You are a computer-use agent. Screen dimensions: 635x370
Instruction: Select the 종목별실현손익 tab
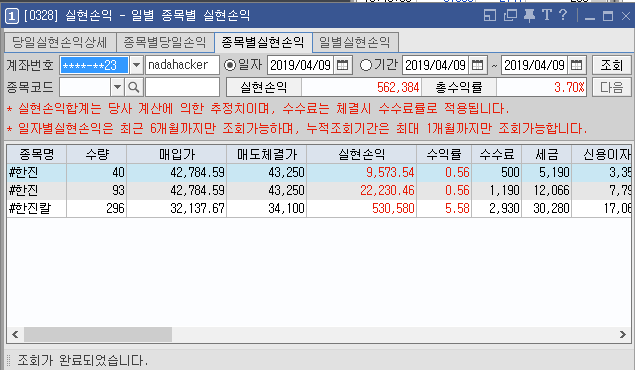click(263, 42)
